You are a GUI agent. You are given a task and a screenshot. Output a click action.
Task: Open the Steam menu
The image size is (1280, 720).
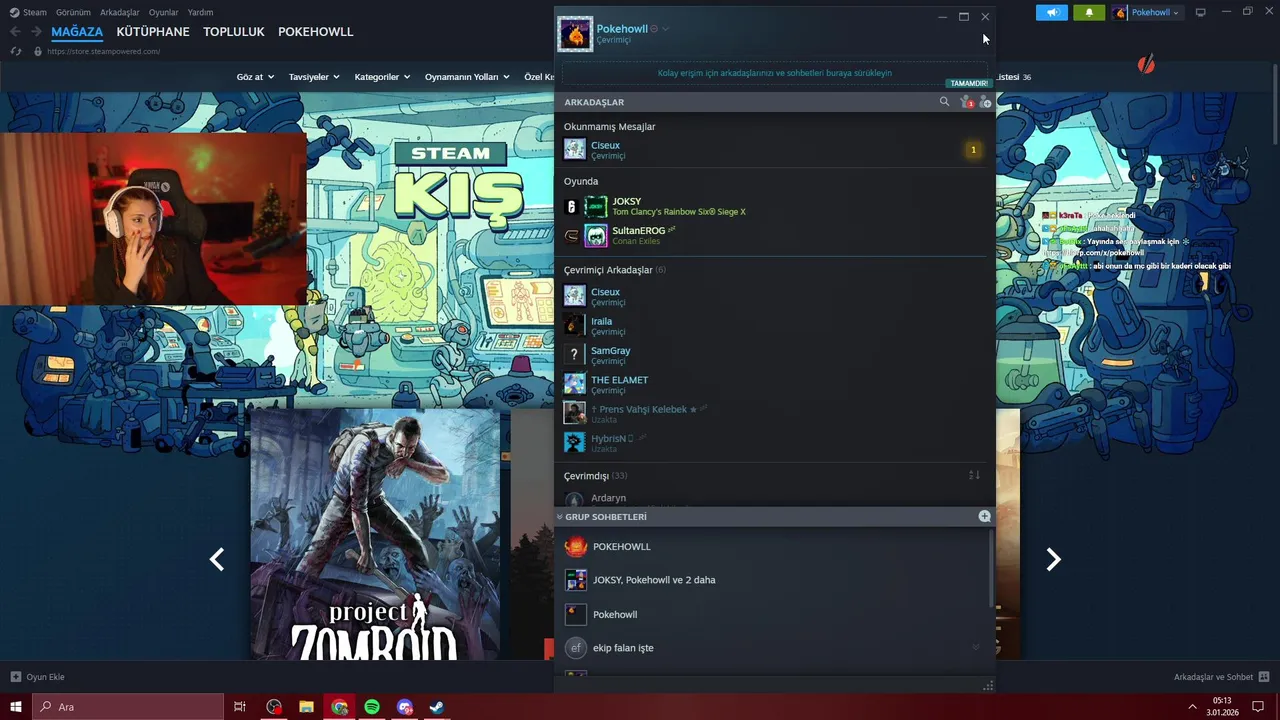(x=28, y=12)
